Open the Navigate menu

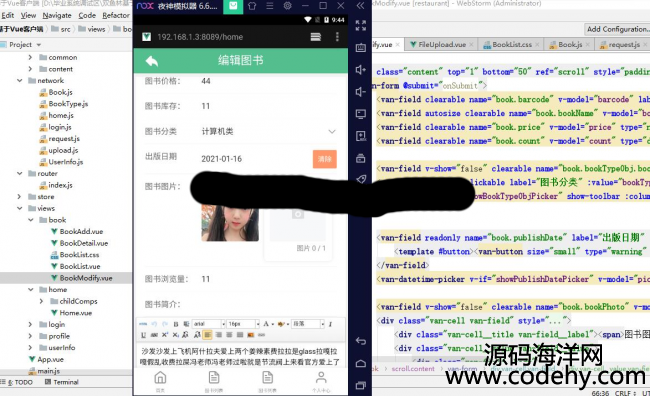click(57, 15)
